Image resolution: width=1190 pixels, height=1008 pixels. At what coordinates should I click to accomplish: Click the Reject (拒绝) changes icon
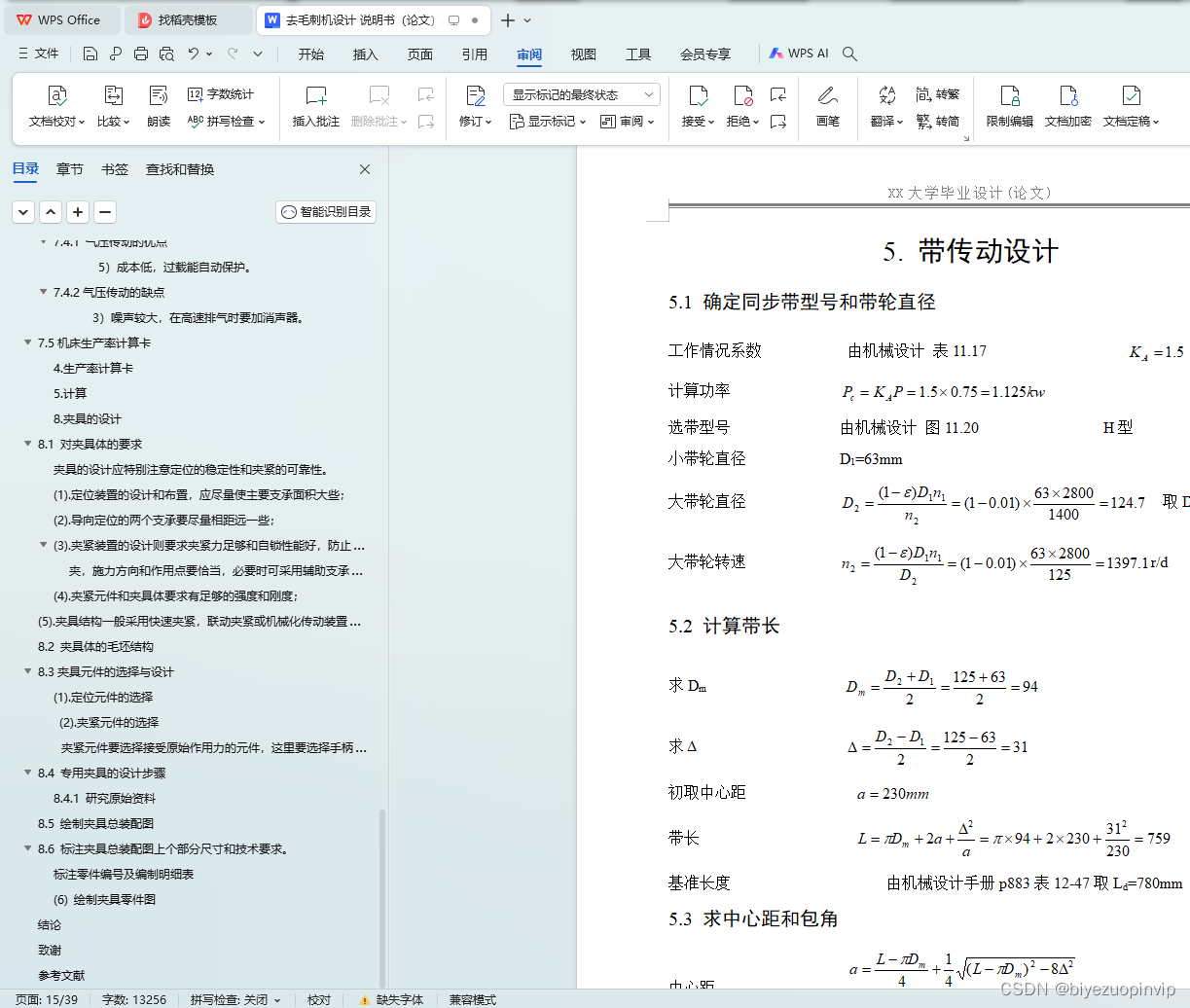click(x=743, y=95)
